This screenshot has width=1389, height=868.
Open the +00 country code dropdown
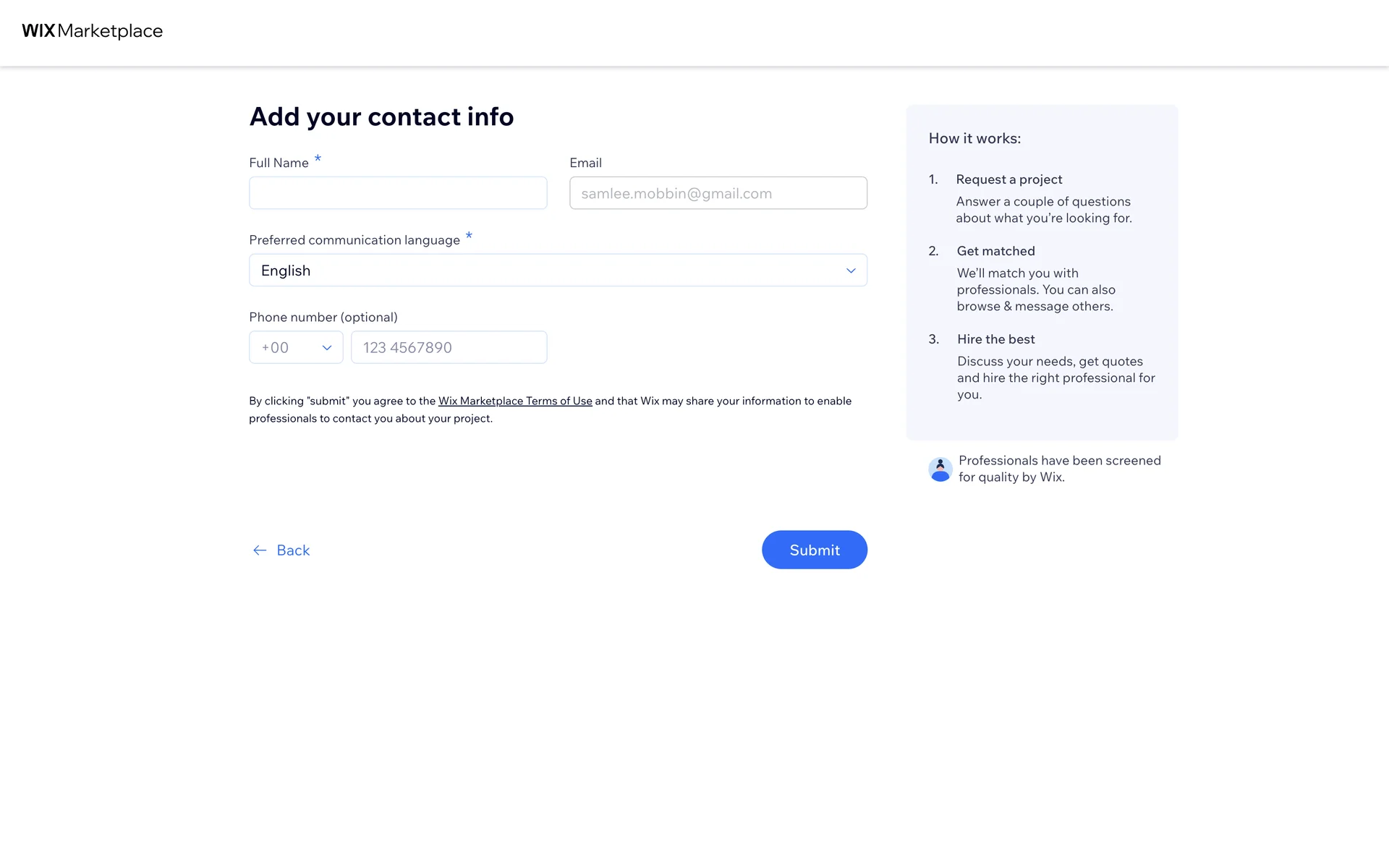295,348
